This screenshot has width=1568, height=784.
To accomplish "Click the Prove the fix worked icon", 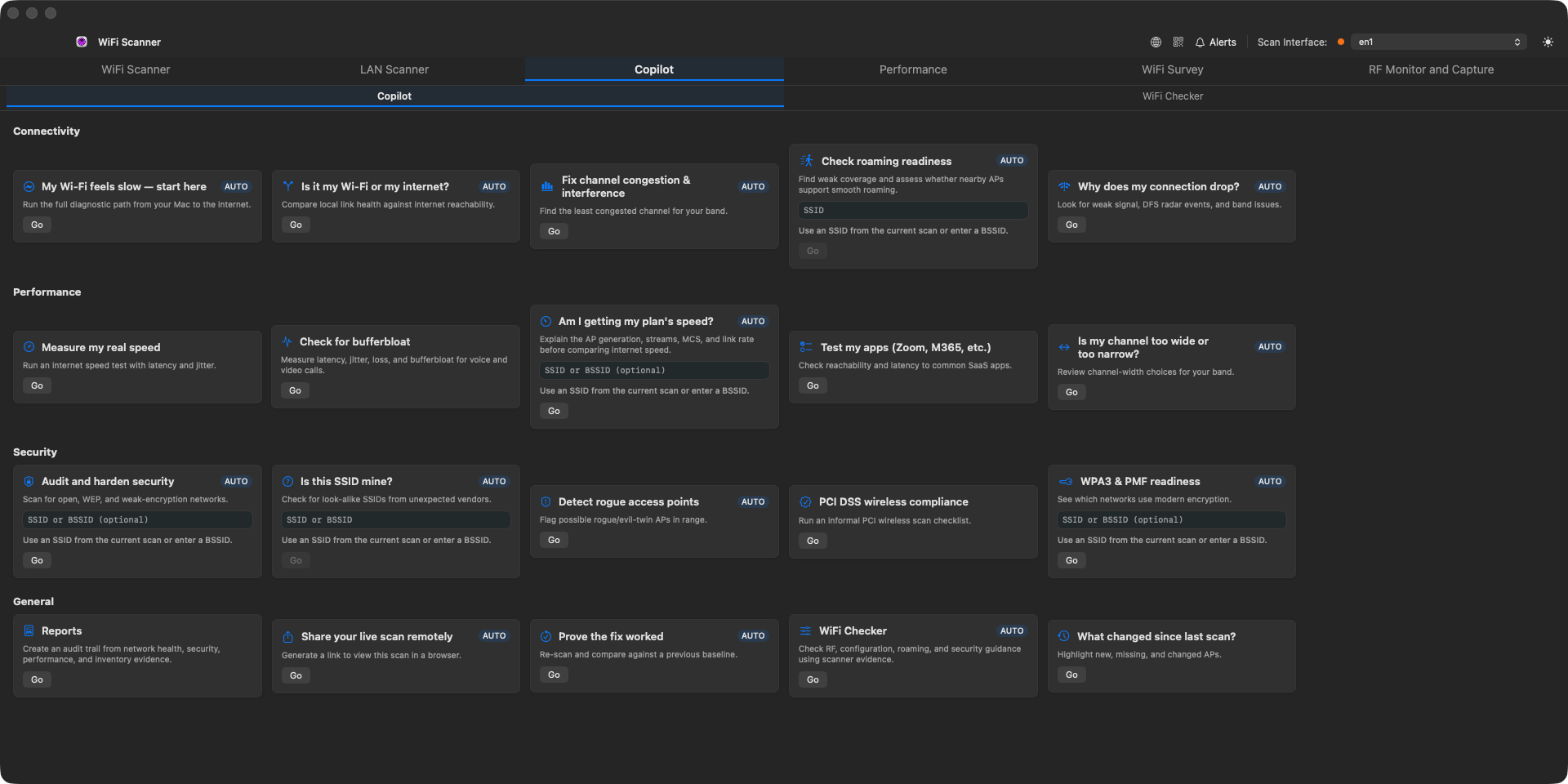I will [x=546, y=636].
